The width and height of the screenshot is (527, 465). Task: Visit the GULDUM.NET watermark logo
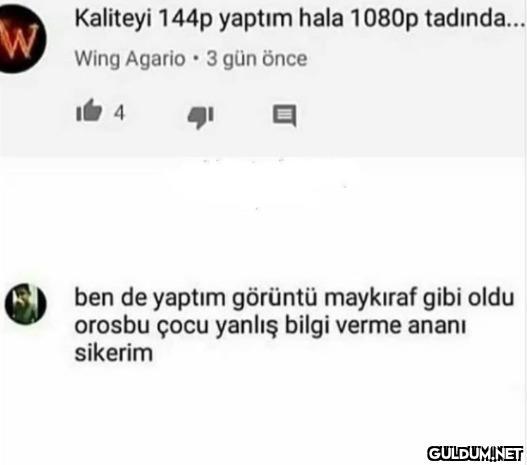(475, 453)
